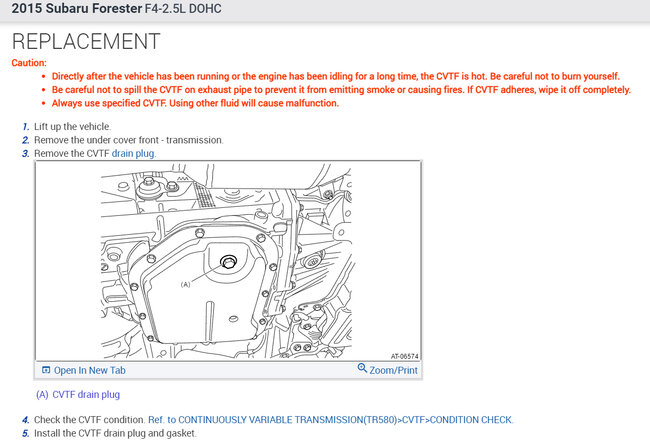
Task: Click the CVTF drain plug diagram image
Action: 228,261
